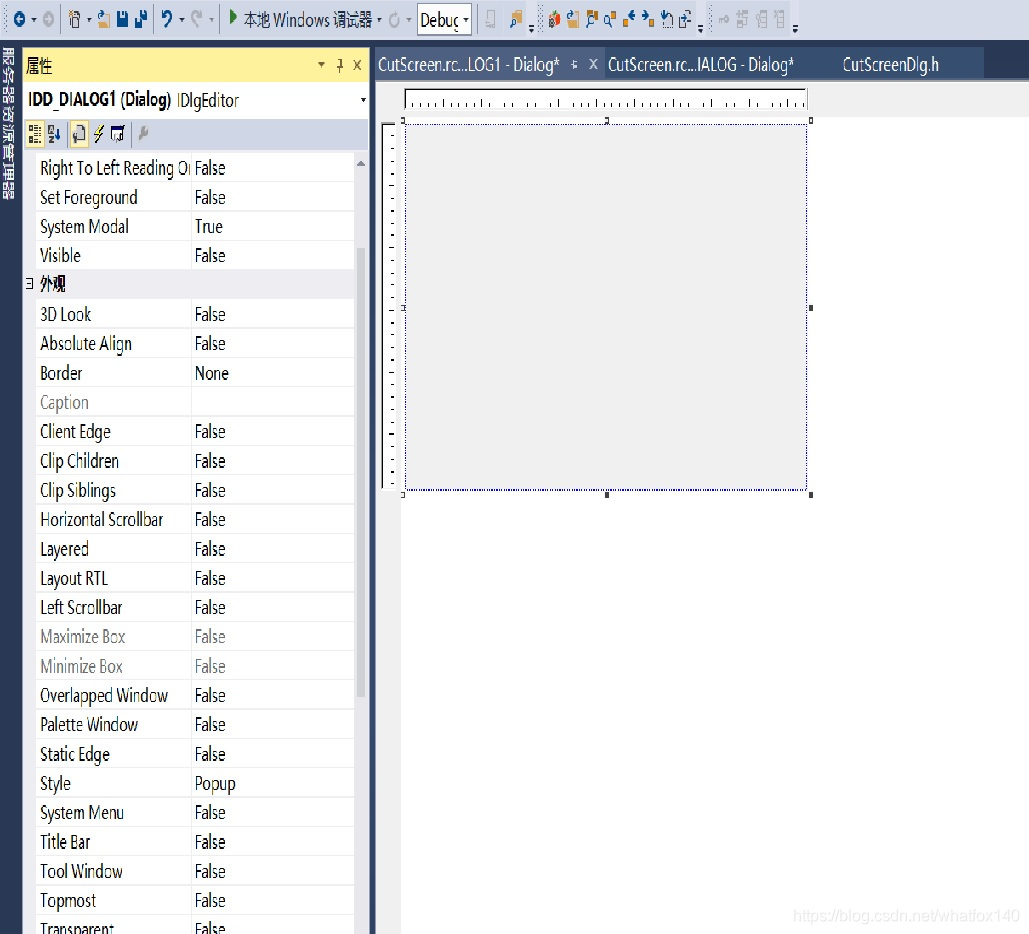Click scroll-up arrow of properties list
This screenshot has width=1029, height=934.
(x=361, y=163)
